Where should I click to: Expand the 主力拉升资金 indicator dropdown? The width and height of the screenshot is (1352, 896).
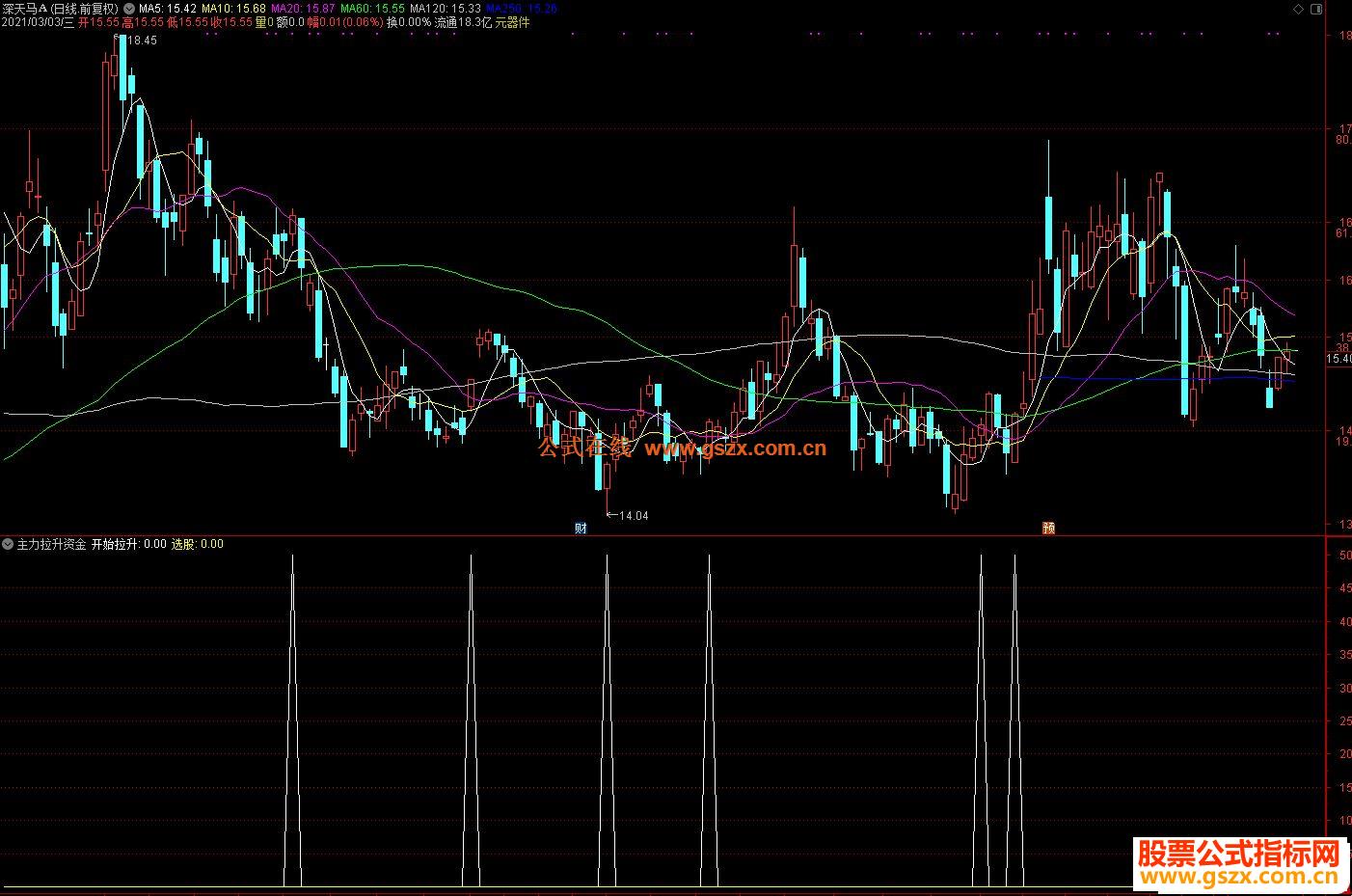(8, 544)
